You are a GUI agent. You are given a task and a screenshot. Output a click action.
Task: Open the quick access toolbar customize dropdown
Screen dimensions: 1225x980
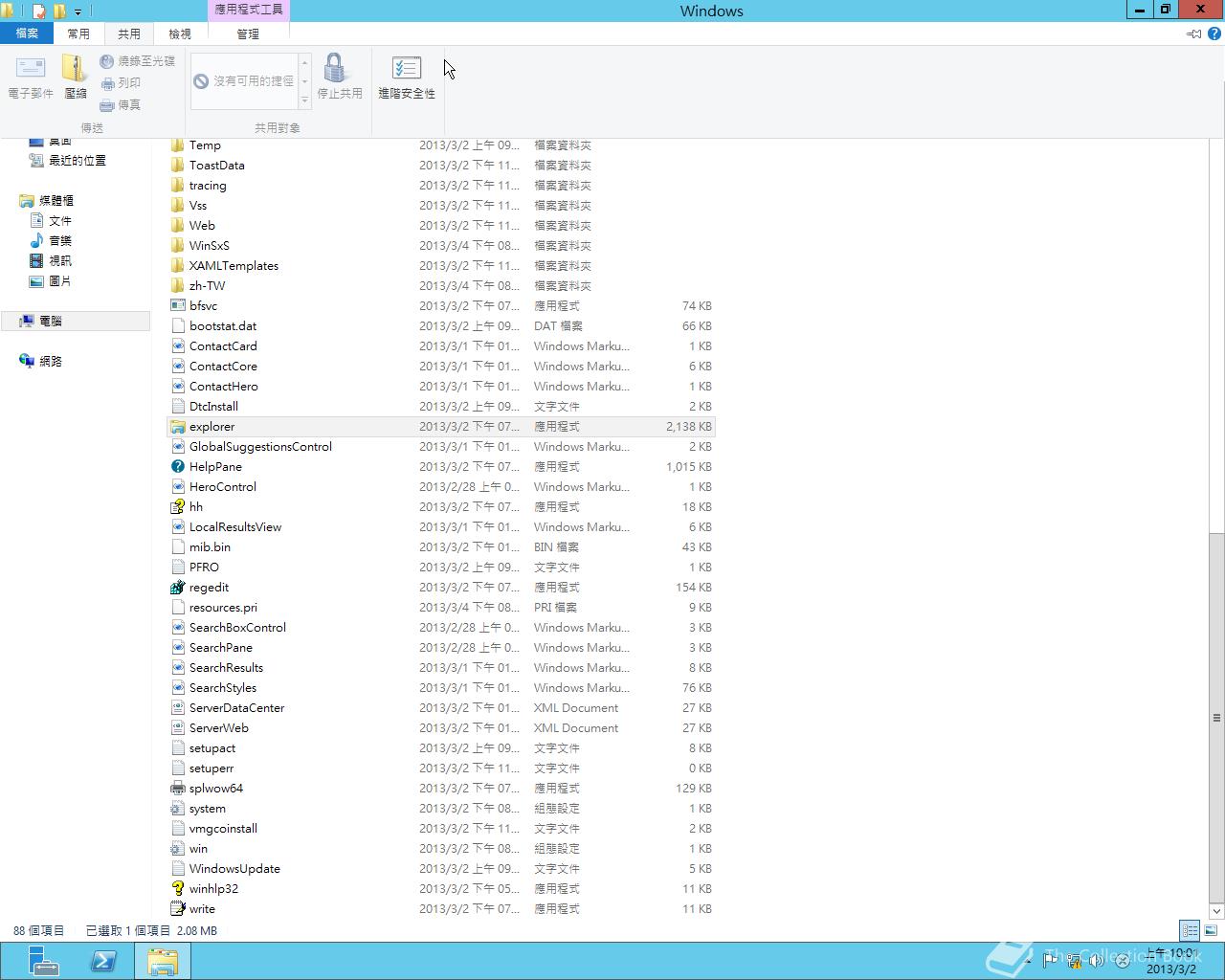pos(78,11)
